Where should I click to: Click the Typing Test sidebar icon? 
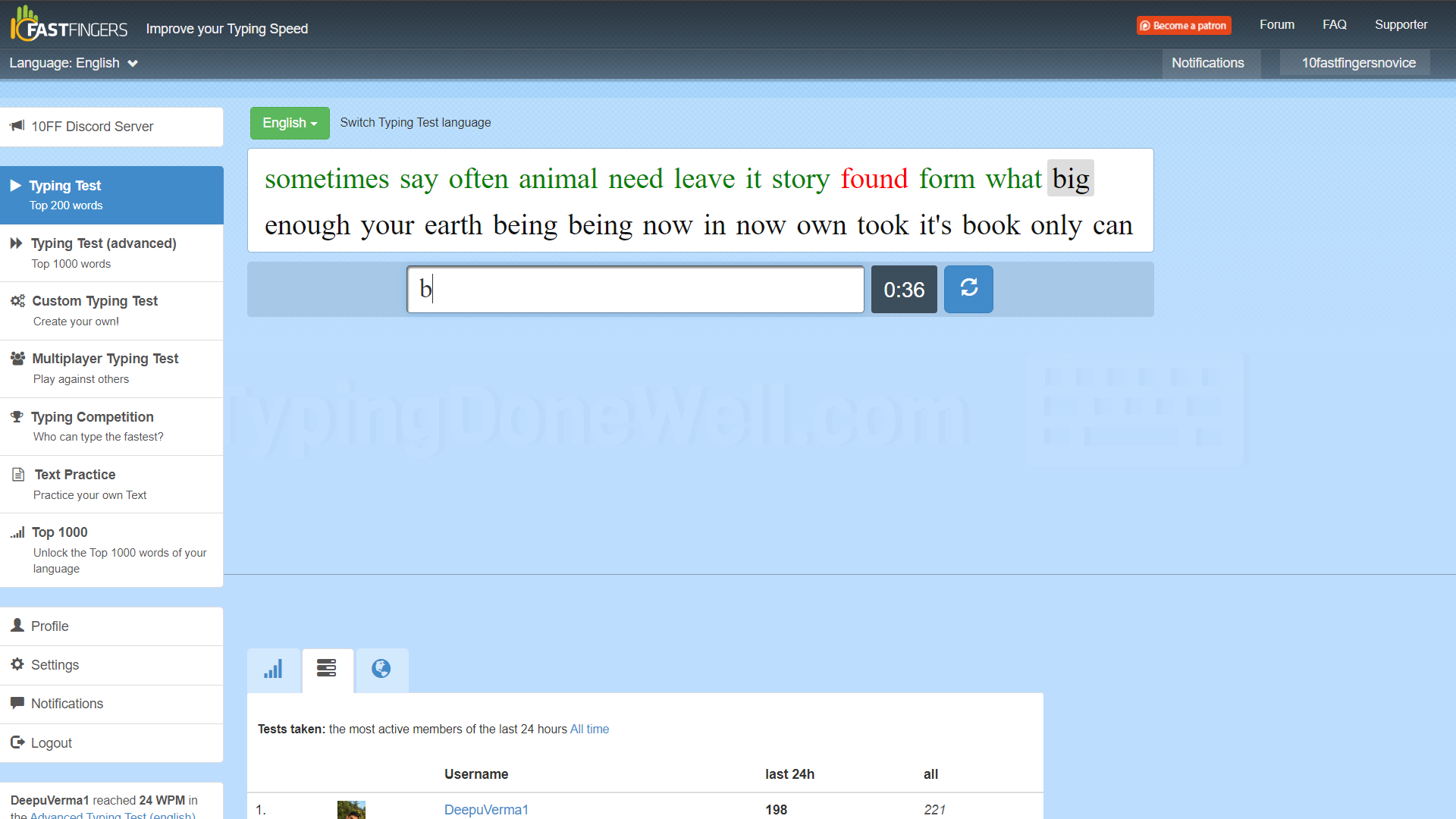(15, 185)
